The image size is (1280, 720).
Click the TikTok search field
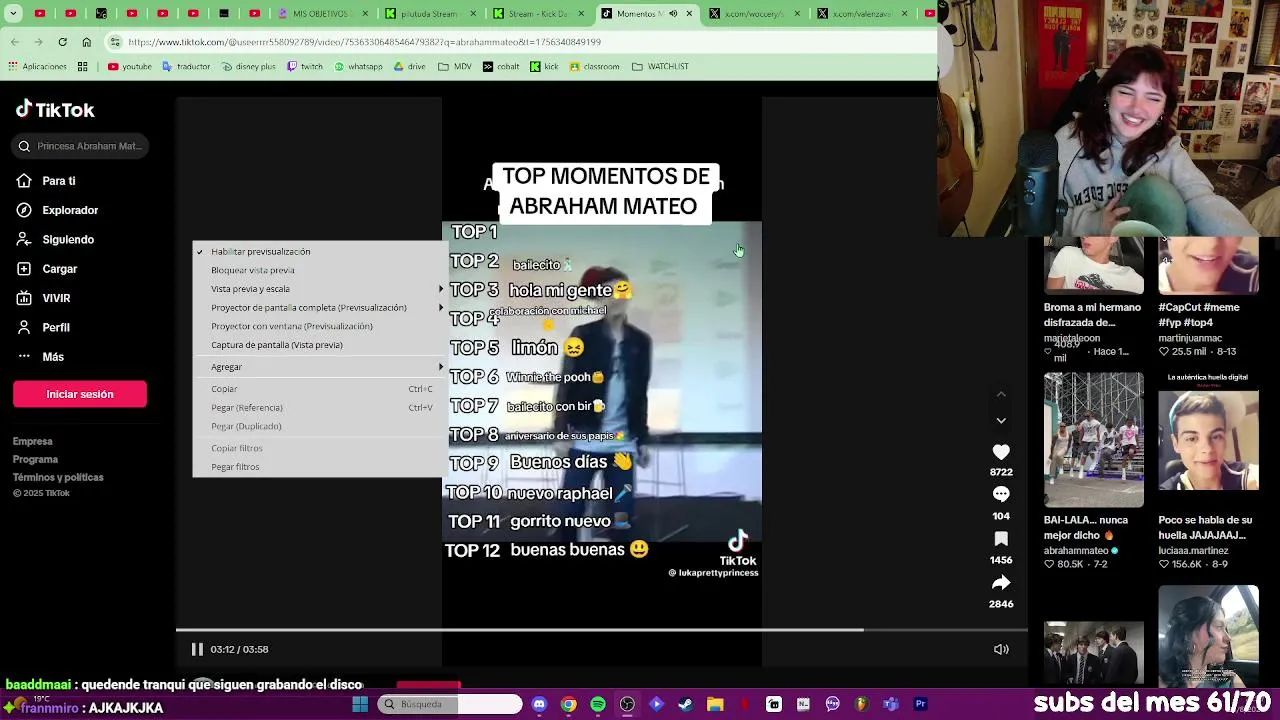[80, 146]
